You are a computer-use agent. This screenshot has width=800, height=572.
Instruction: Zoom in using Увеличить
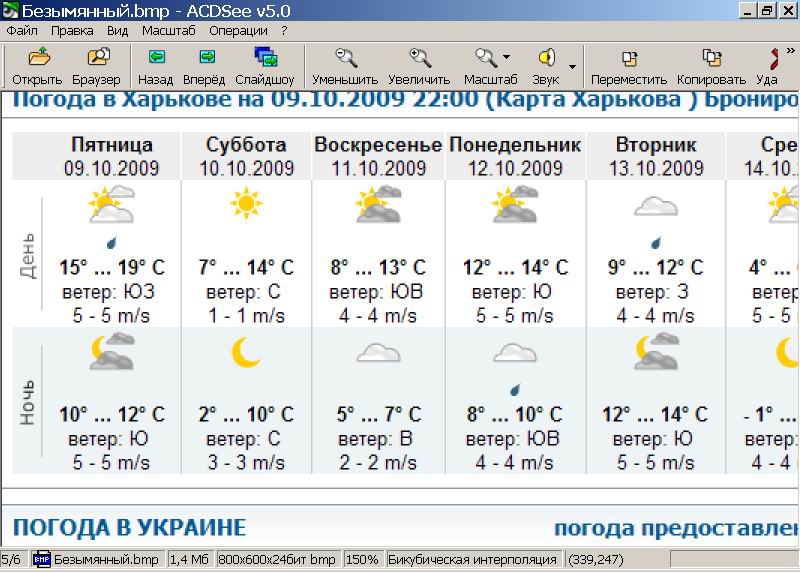(420, 66)
